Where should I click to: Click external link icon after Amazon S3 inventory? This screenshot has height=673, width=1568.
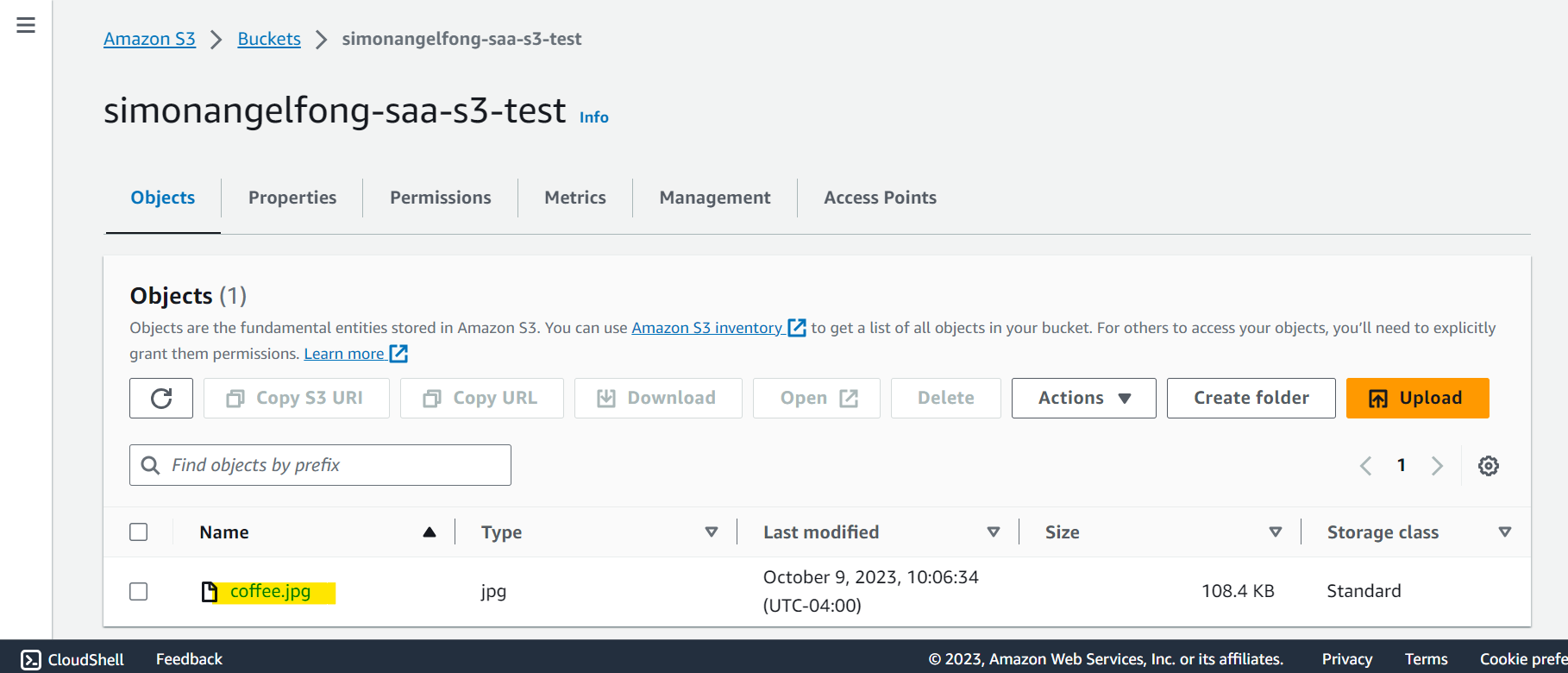797,328
